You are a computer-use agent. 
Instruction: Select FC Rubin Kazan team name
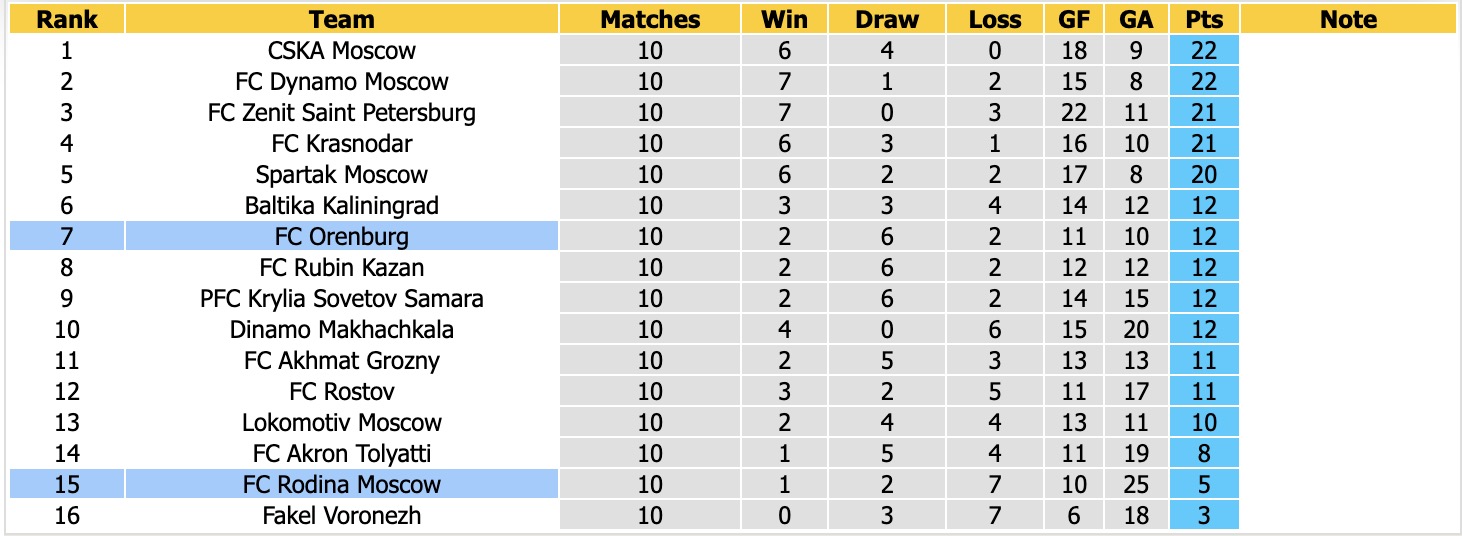(342, 267)
